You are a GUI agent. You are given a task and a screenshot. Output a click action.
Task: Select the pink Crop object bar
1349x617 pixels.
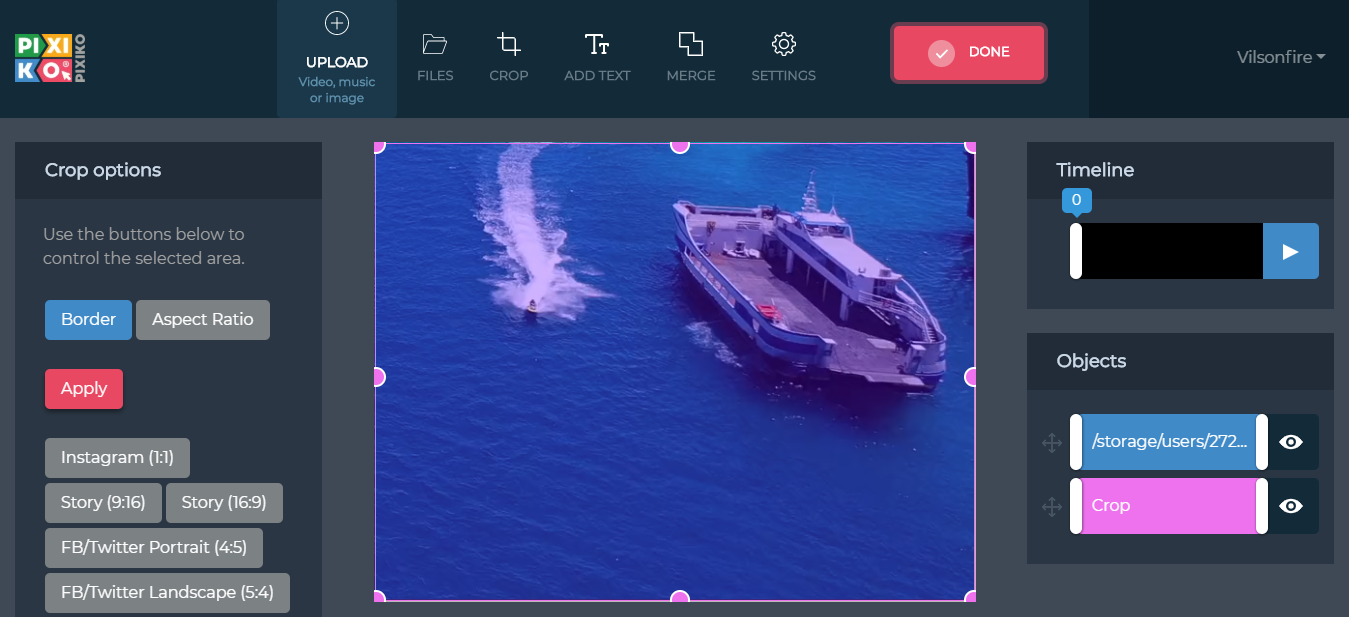point(1169,506)
